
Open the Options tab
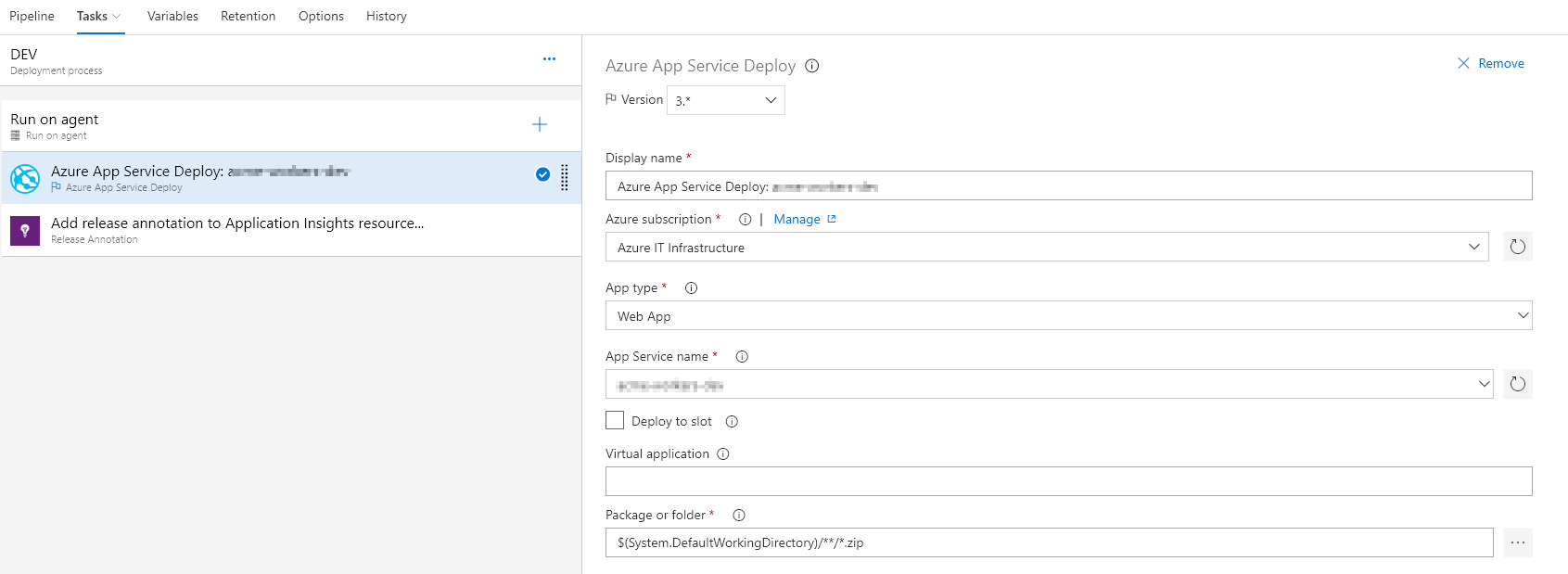(x=321, y=16)
